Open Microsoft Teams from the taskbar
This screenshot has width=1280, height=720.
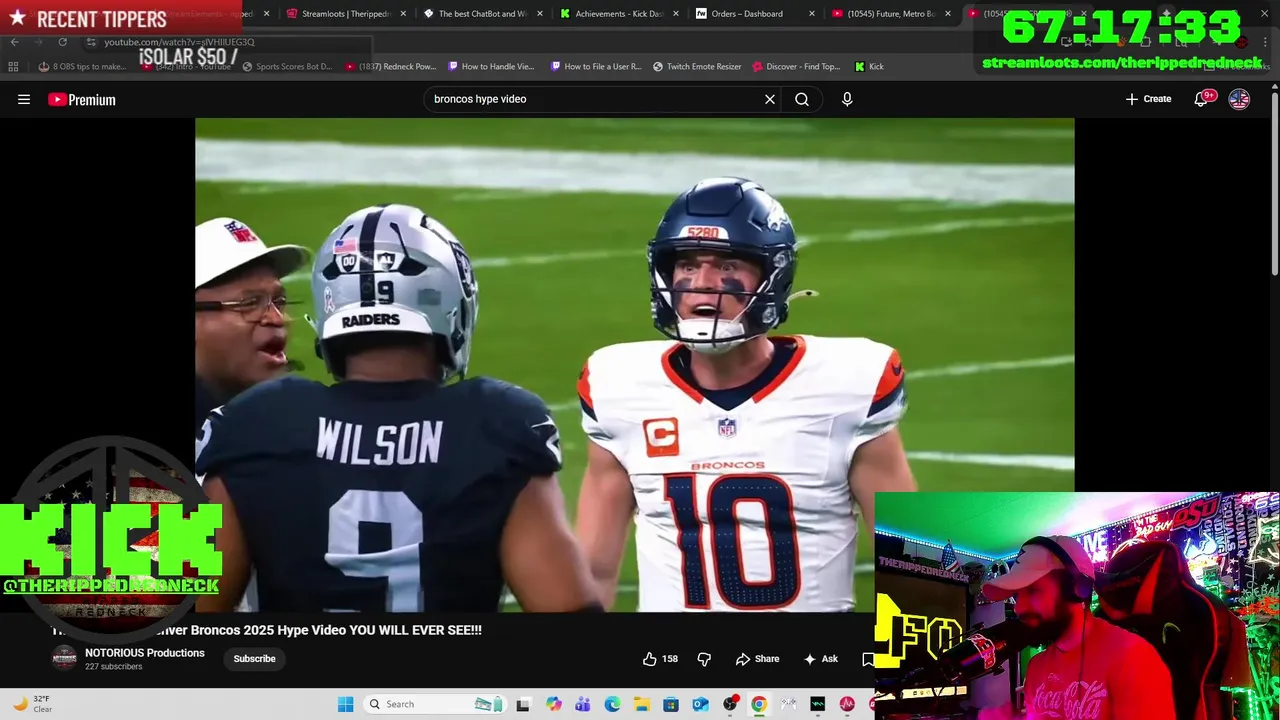583,704
